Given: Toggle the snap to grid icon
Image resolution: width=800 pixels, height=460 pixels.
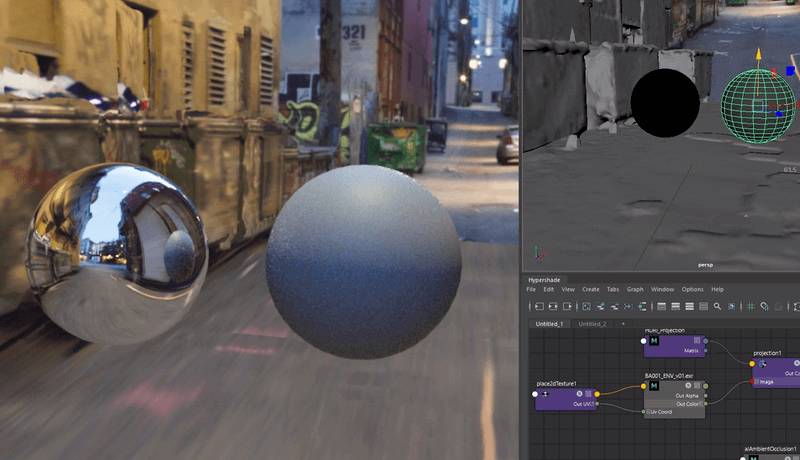Looking at the screenshot, I should tap(764, 306).
